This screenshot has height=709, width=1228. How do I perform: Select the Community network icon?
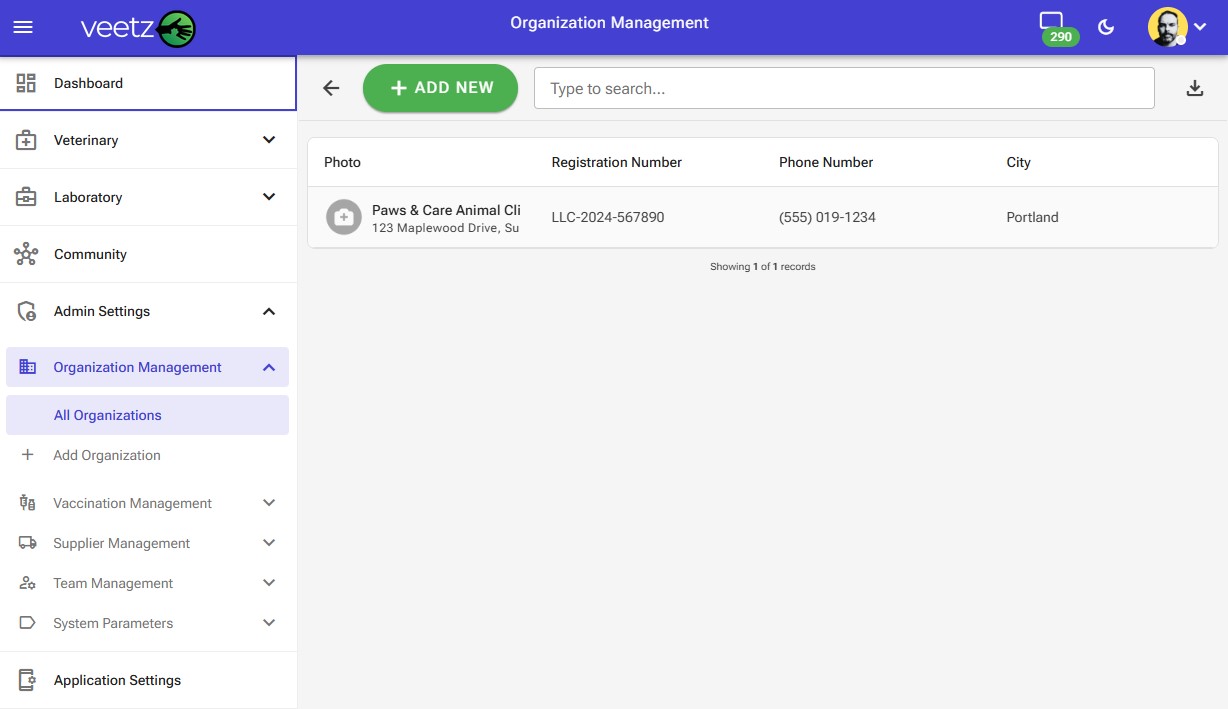pos(28,254)
